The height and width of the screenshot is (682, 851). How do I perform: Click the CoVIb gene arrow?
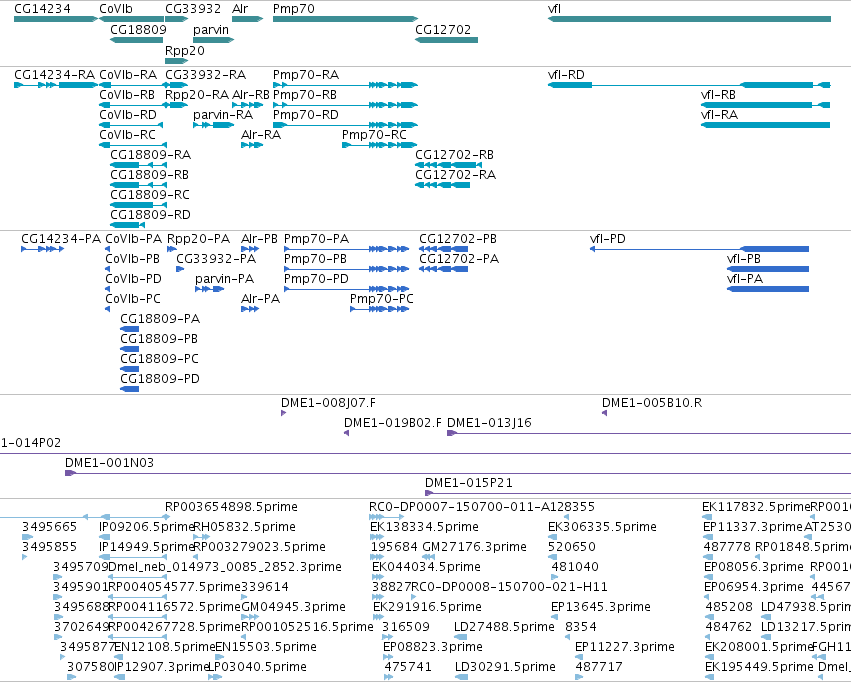click(x=132, y=19)
